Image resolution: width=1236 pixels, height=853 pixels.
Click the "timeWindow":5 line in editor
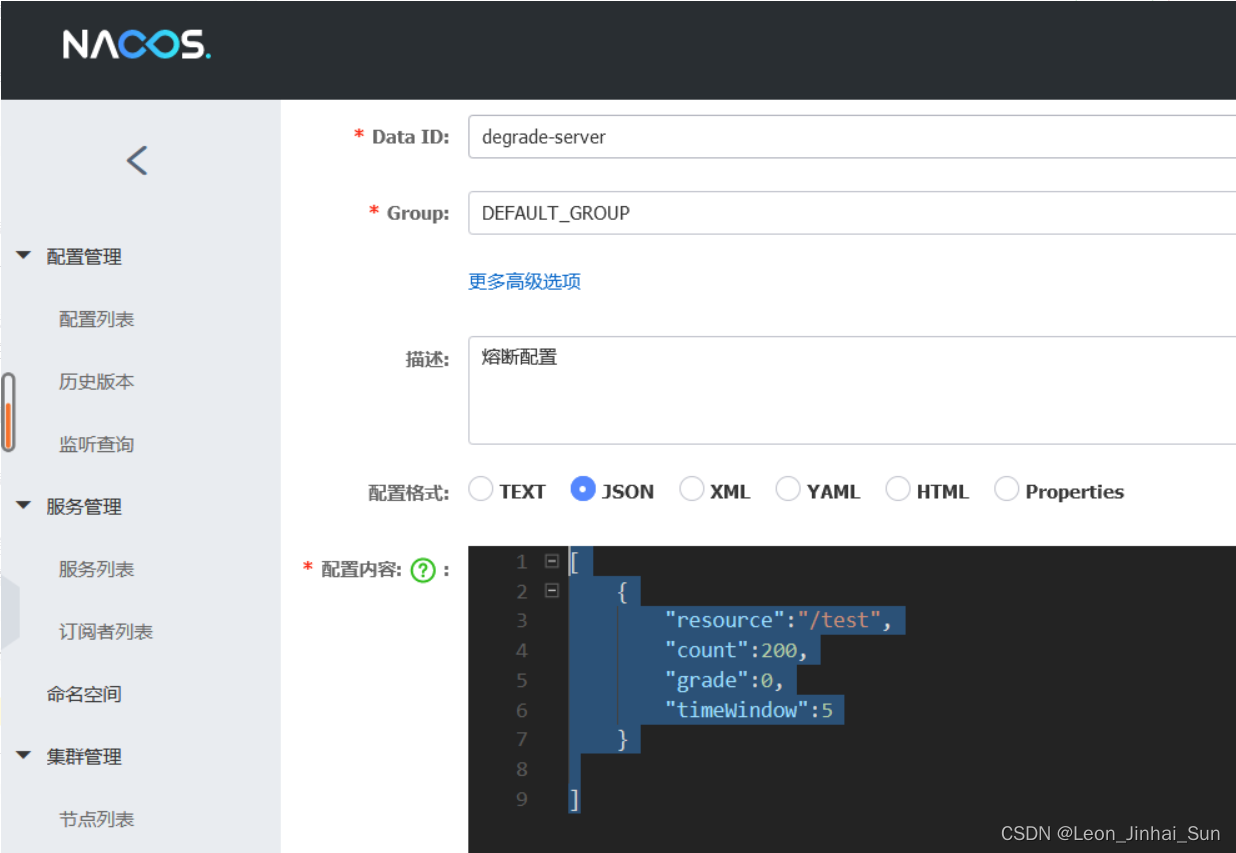pyautogui.click(x=749, y=711)
